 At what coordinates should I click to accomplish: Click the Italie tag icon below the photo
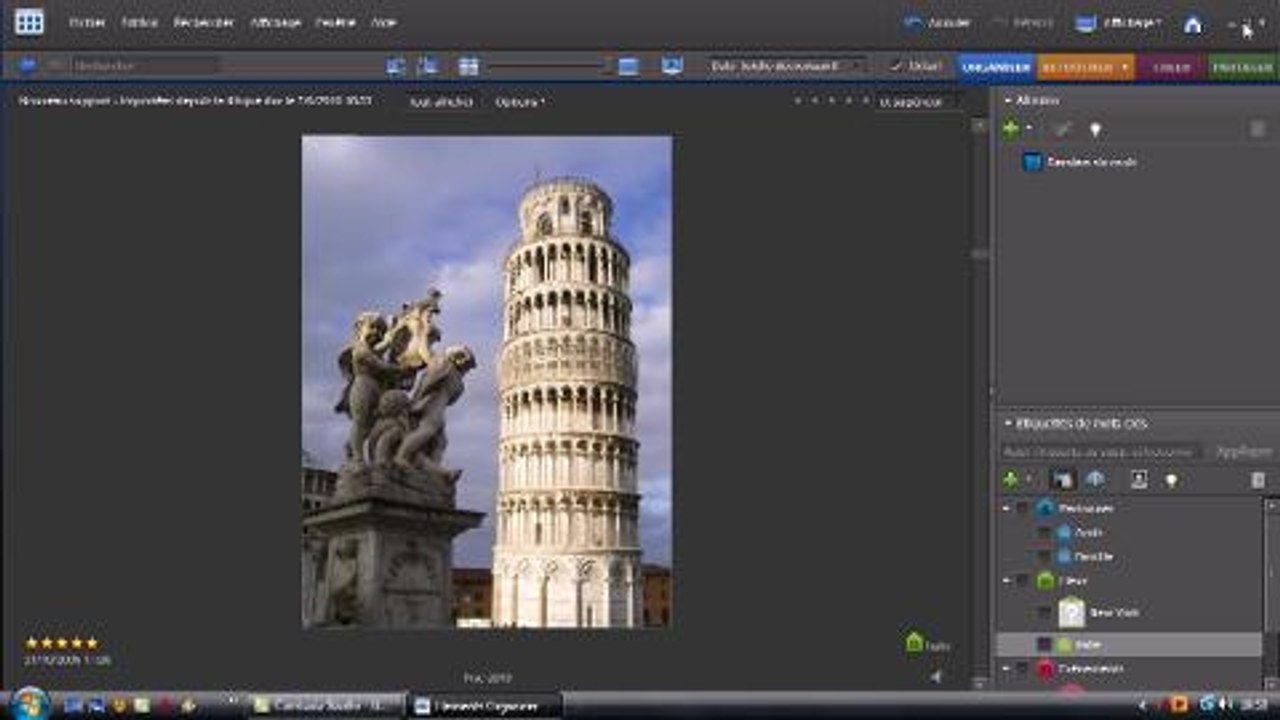click(914, 642)
